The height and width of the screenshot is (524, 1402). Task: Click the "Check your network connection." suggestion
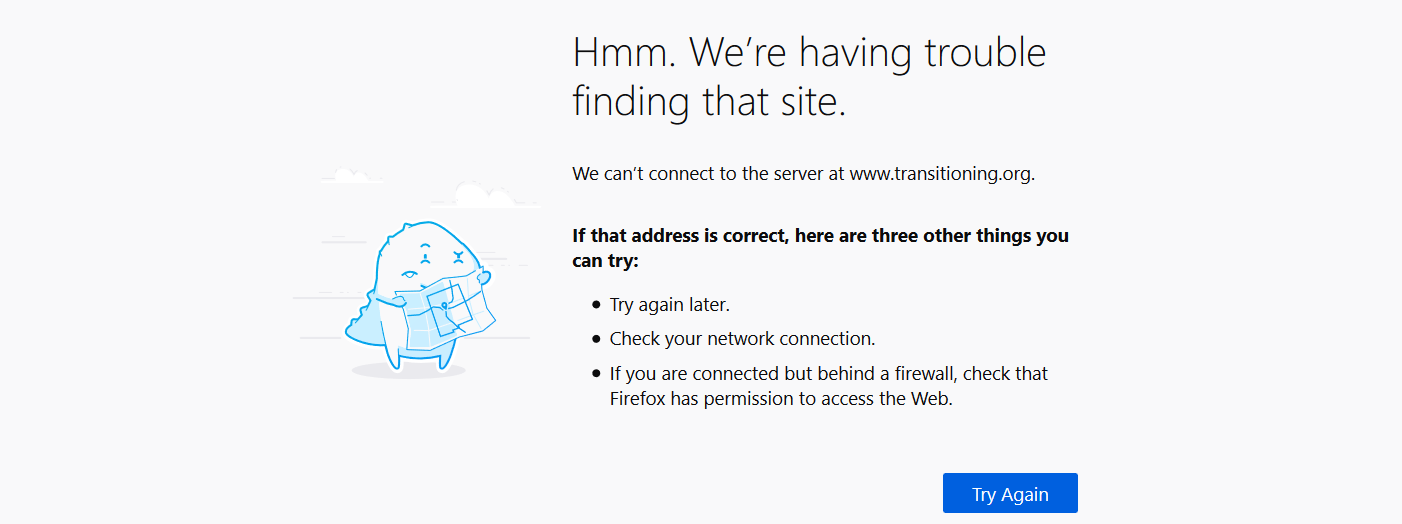click(x=742, y=339)
